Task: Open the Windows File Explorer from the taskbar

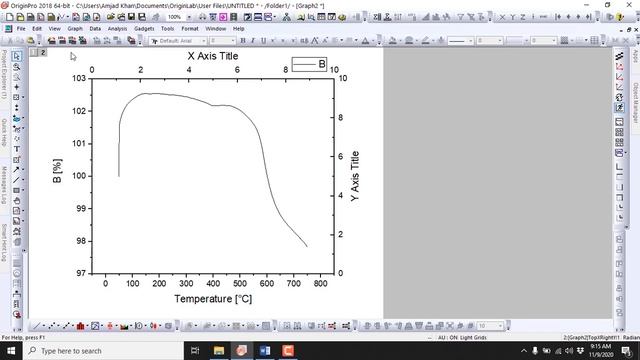Action: click(x=219, y=351)
